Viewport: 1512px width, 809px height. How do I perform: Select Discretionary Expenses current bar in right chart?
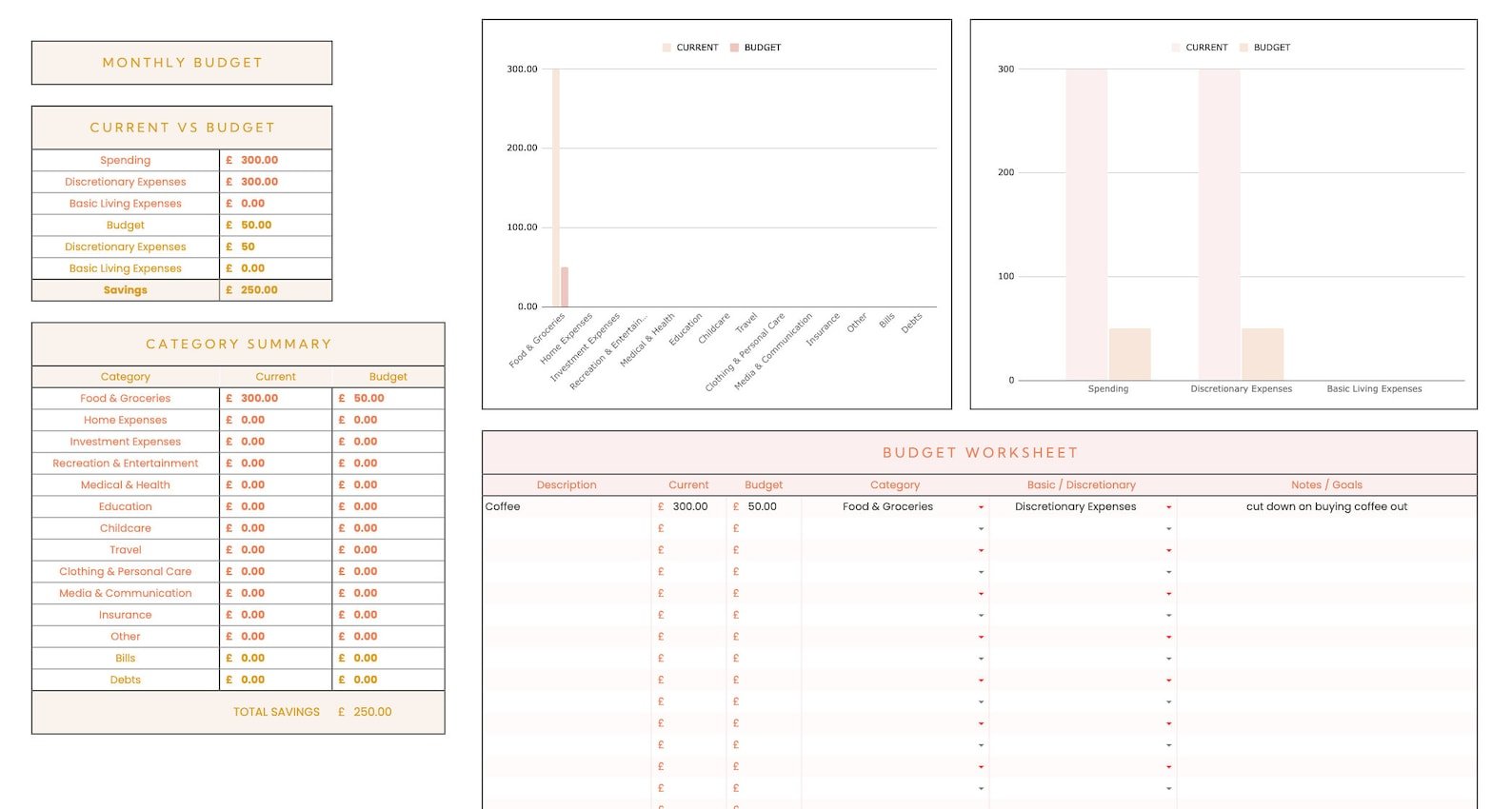(1219, 225)
